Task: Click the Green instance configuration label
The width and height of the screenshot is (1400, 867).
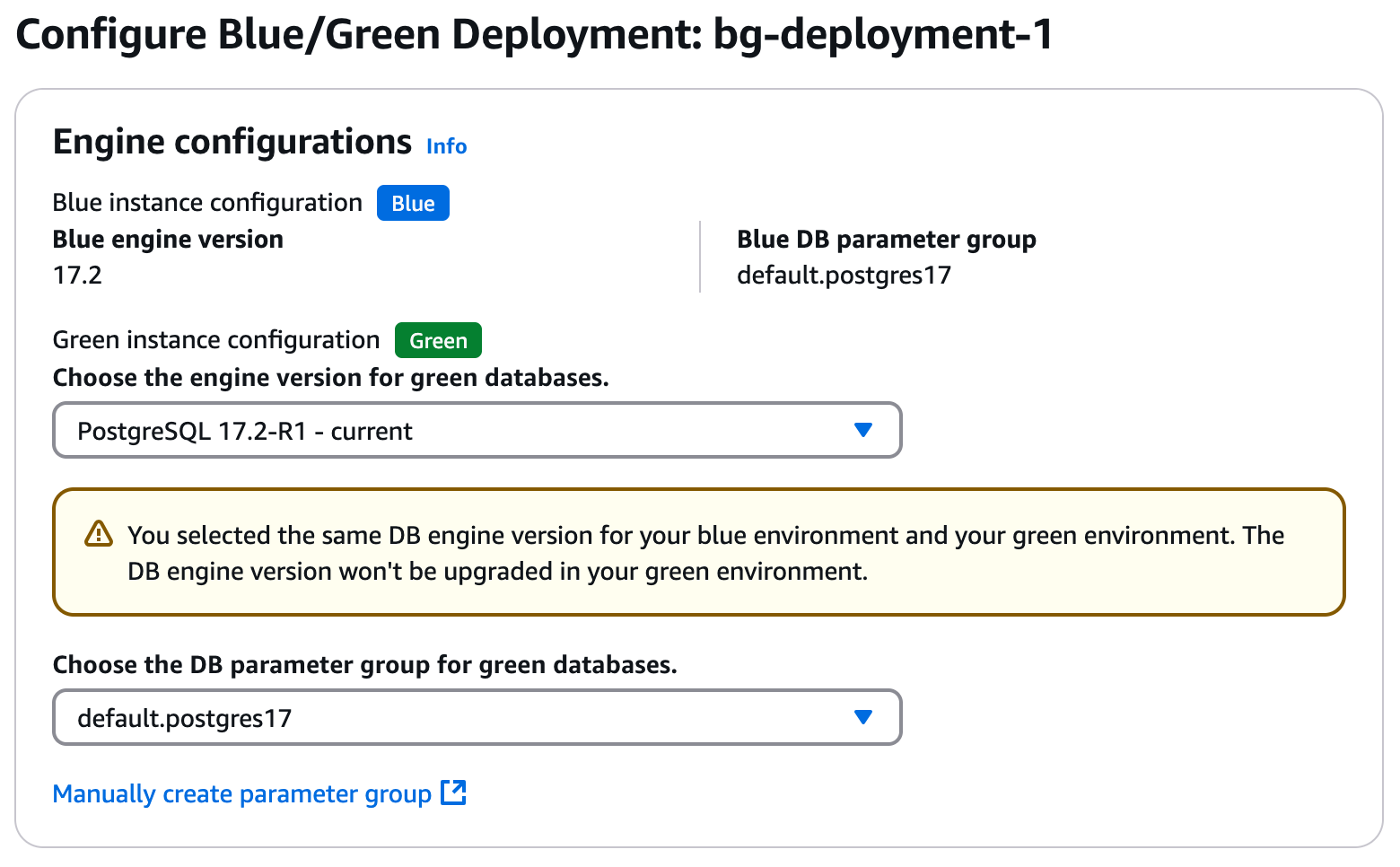Action: tap(215, 340)
